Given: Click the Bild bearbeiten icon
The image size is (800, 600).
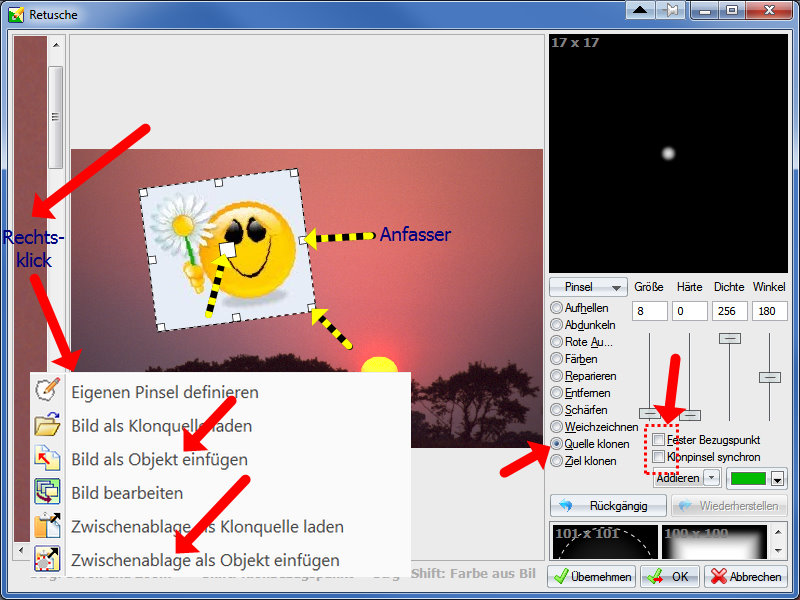Looking at the screenshot, I should (x=47, y=492).
